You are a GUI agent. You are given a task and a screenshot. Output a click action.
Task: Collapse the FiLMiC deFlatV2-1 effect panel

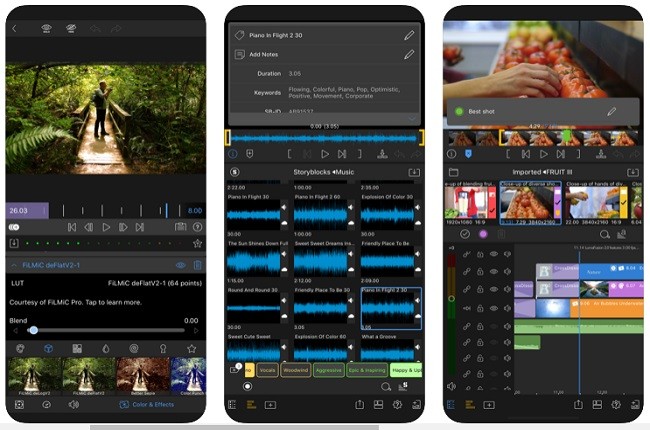pos(14,265)
